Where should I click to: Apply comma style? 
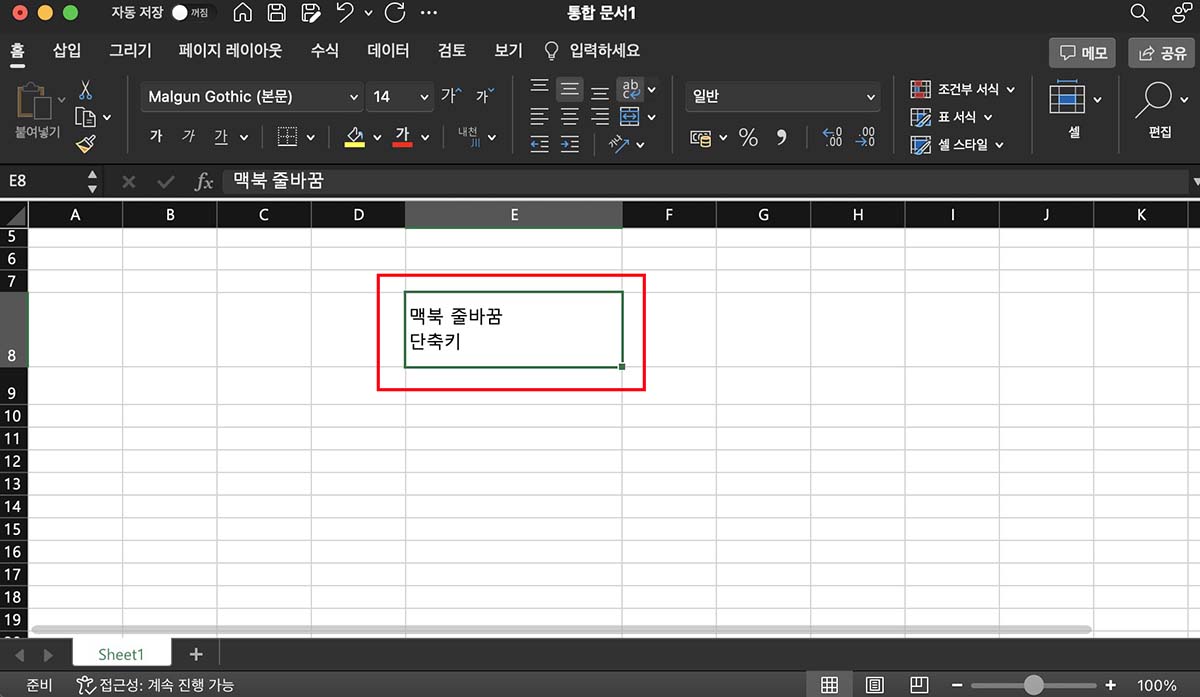click(x=781, y=138)
